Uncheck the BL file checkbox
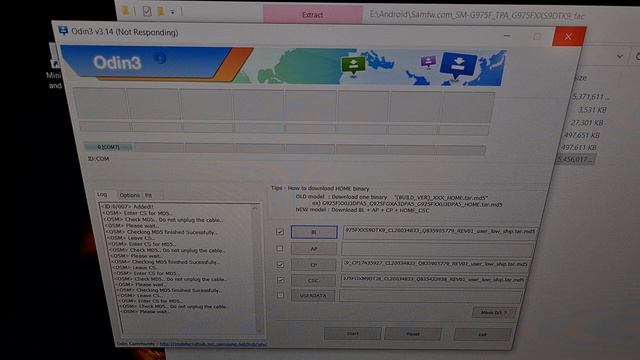The height and width of the screenshot is (360, 640). (280, 232)
